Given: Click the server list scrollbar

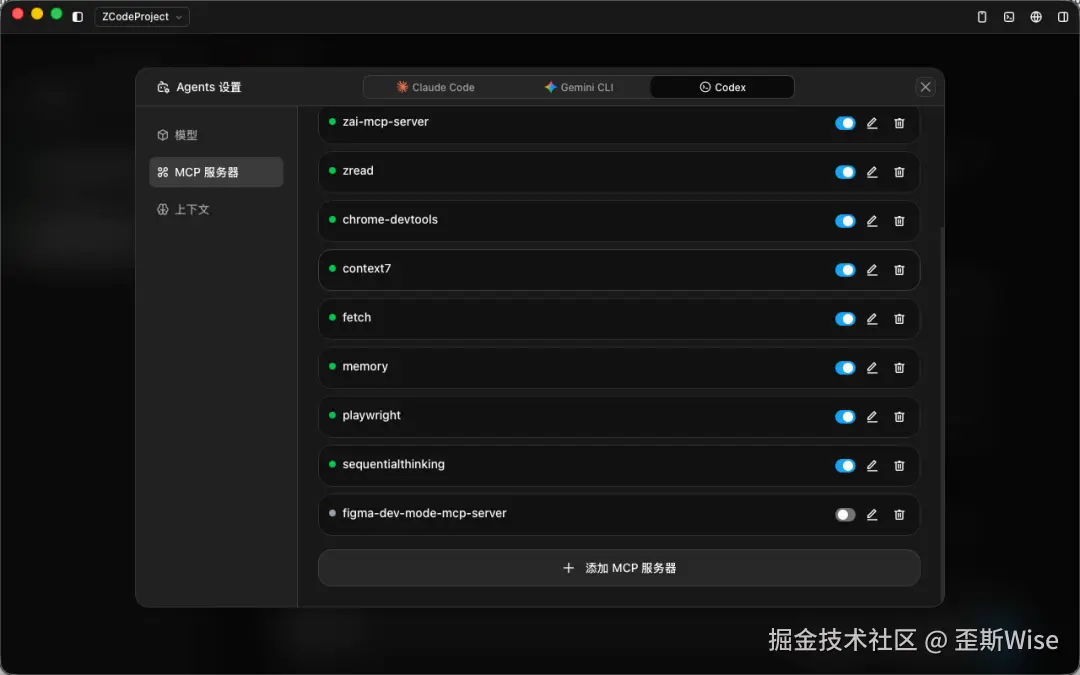Looking at the screenshot, I should pyautogui.click(x=942, y=413).
